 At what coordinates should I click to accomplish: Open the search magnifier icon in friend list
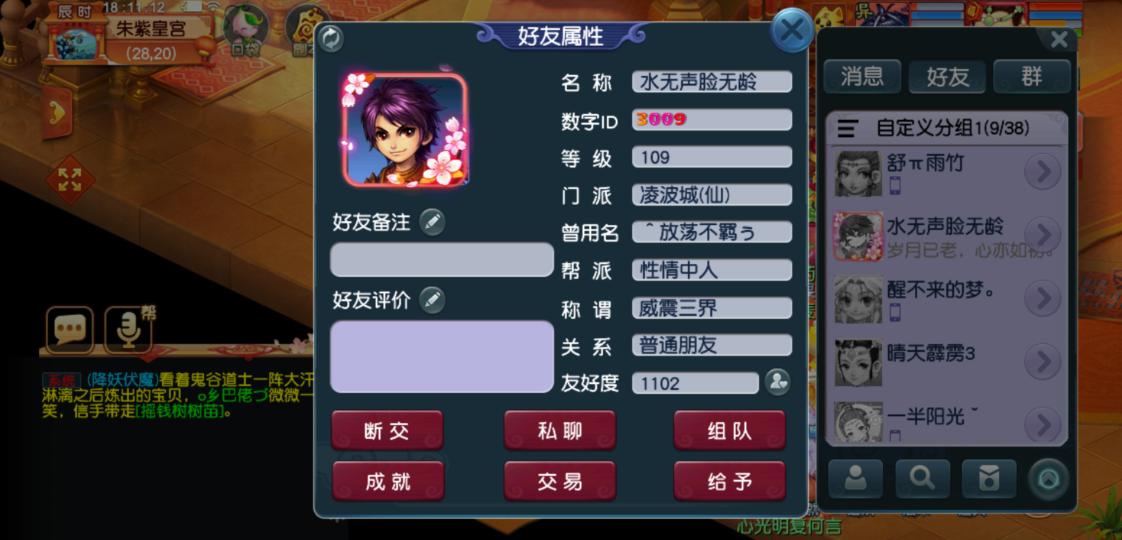(922, 478)
